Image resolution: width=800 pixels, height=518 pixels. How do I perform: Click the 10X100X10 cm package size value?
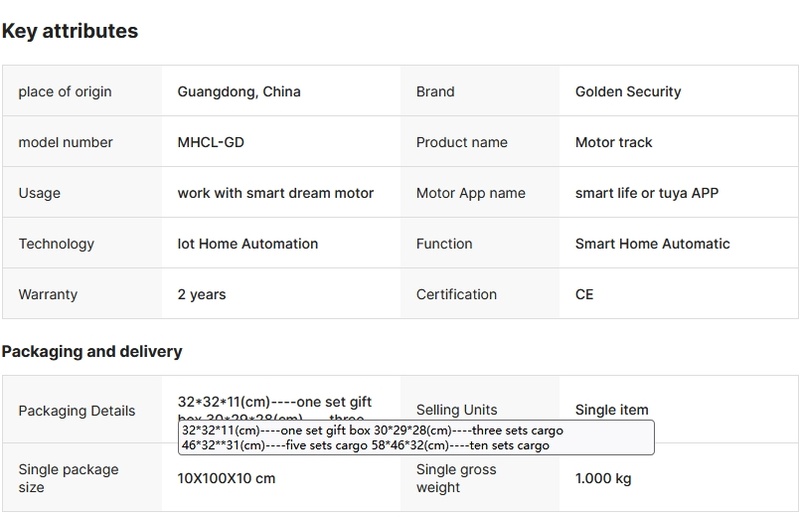coord(227,479)
